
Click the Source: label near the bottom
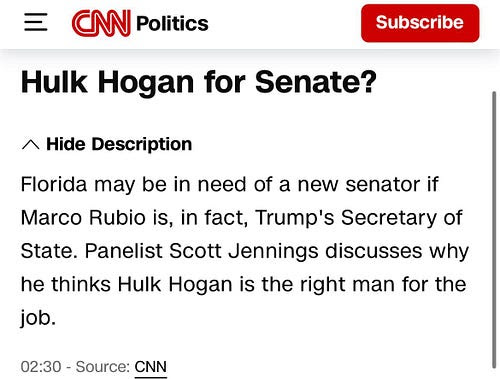(103, 367)
